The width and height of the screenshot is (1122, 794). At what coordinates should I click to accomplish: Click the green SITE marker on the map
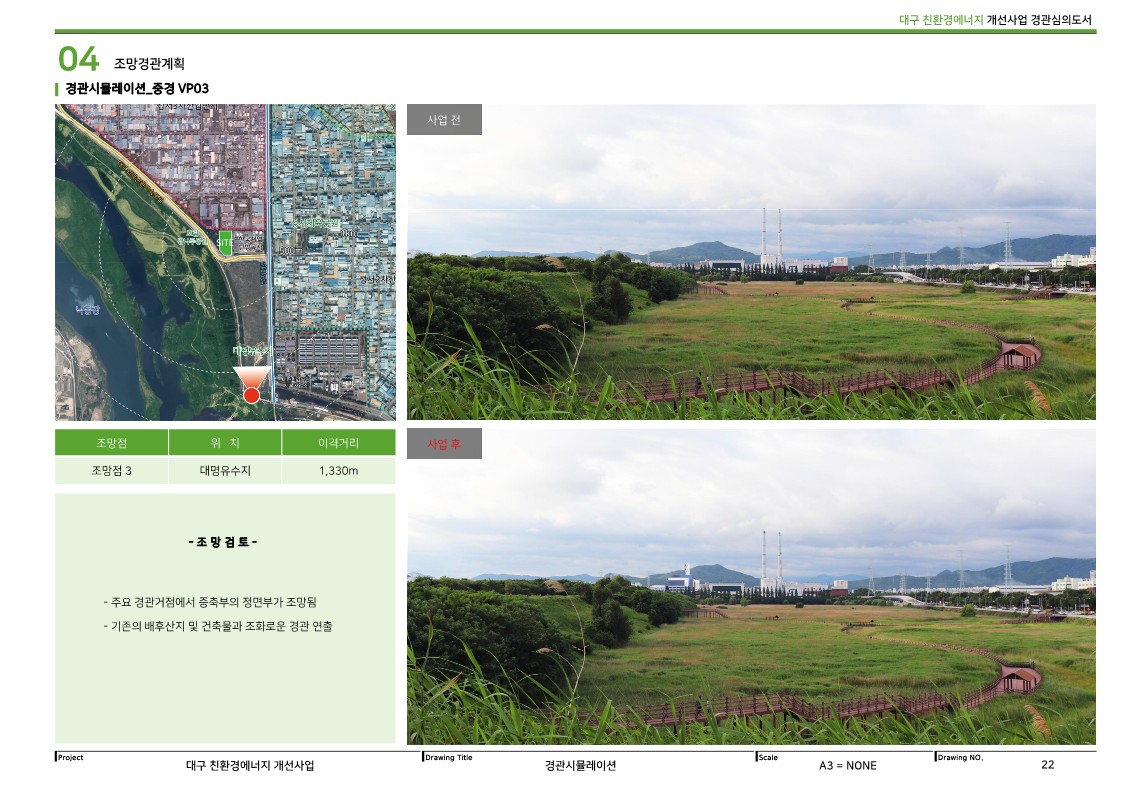point(225,243)
